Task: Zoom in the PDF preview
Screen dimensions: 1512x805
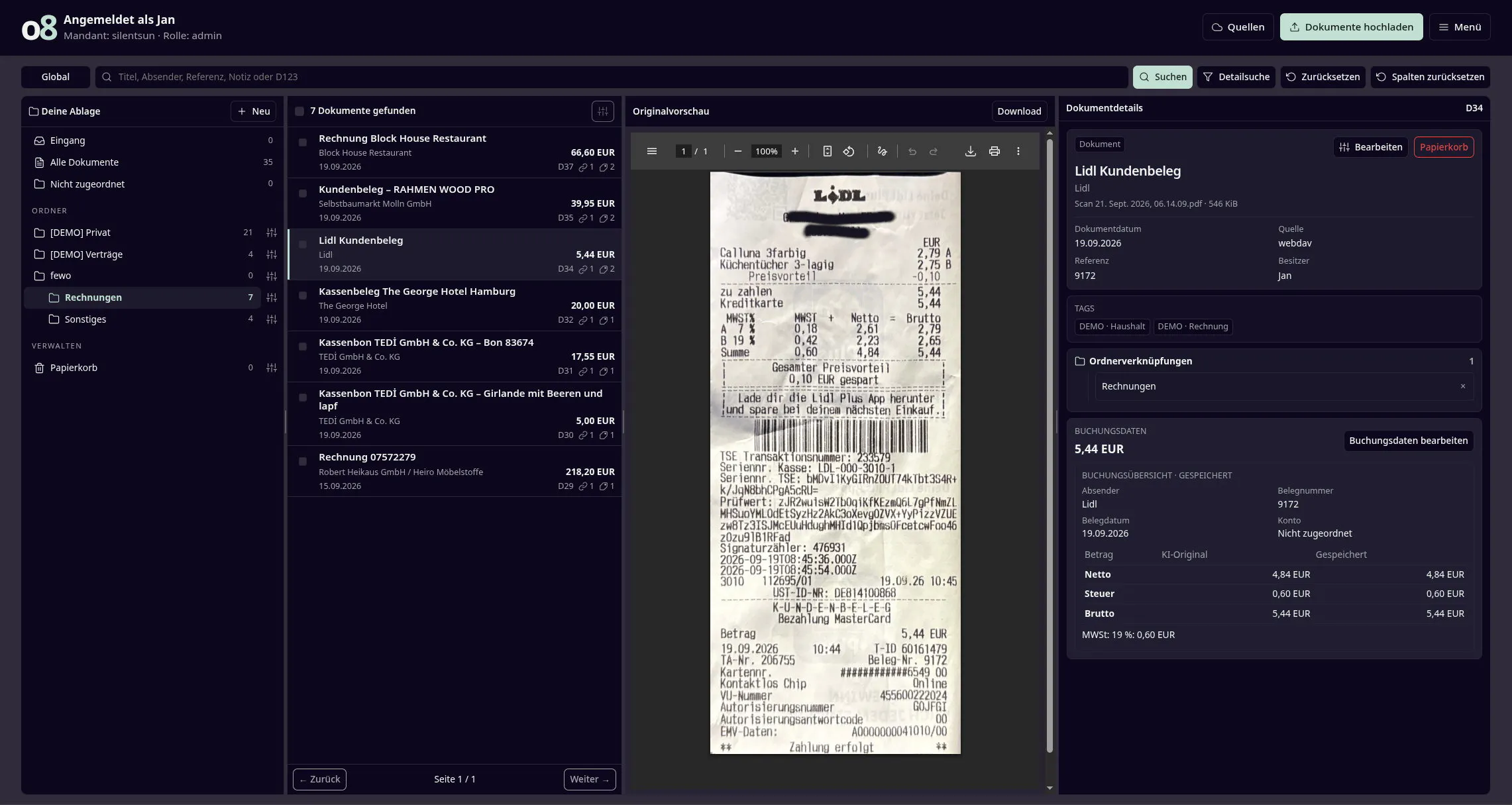Action: pos(795,151)
